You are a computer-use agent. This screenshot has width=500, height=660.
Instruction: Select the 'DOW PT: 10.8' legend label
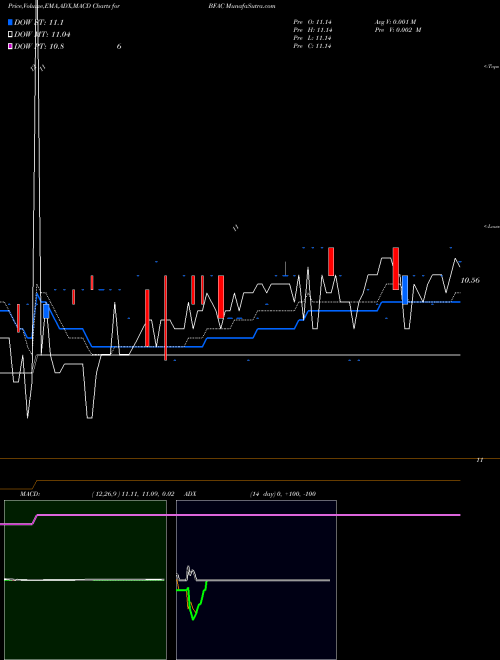tap(39, 46)
